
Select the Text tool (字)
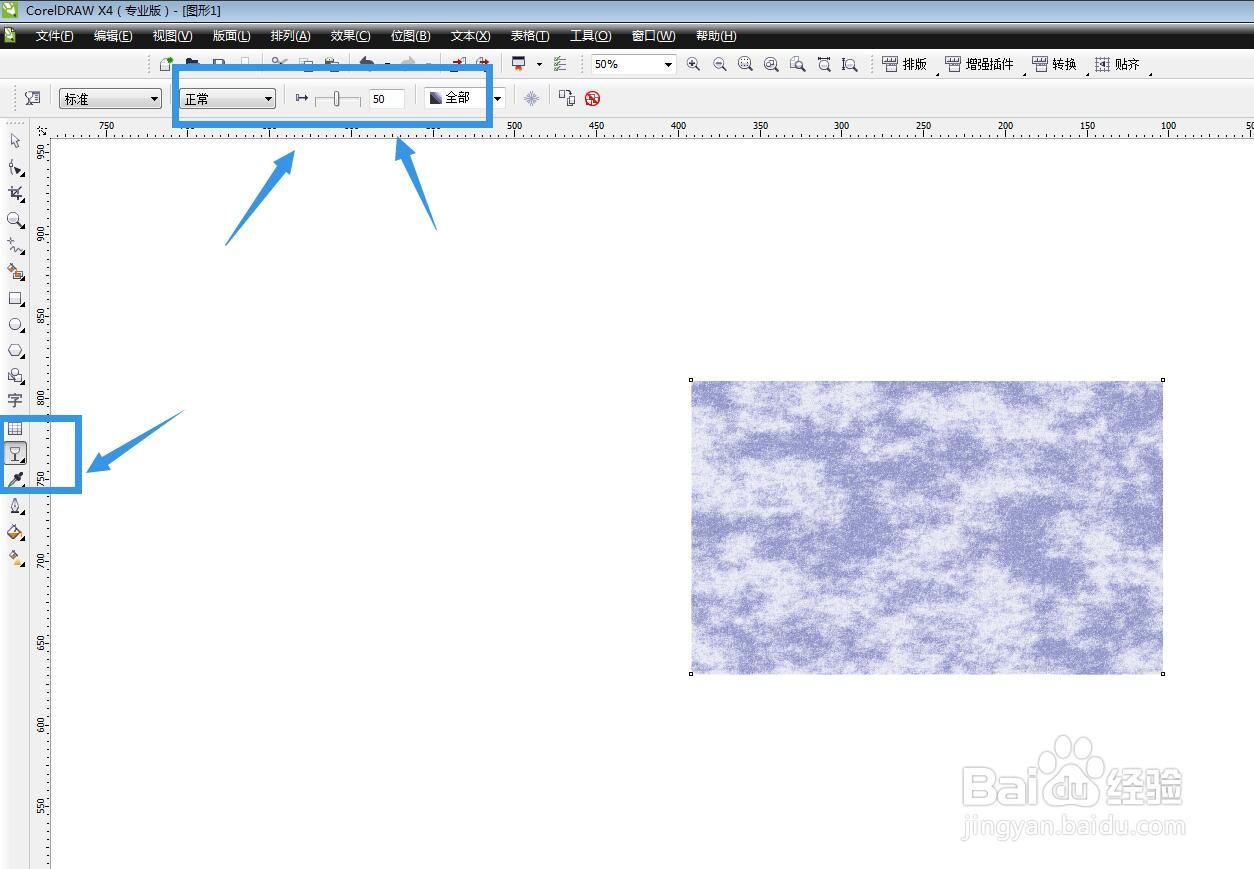pos(15,401)
